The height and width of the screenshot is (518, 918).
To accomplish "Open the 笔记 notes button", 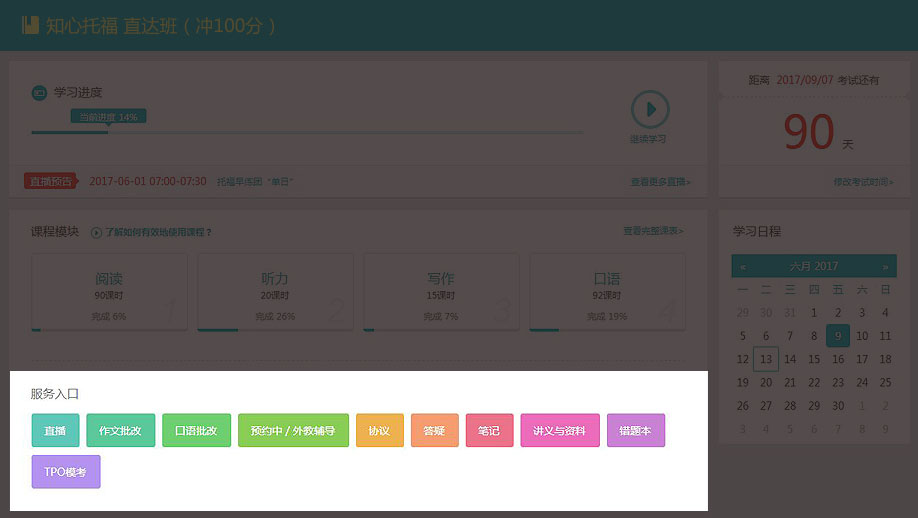I will pos(489,430).
